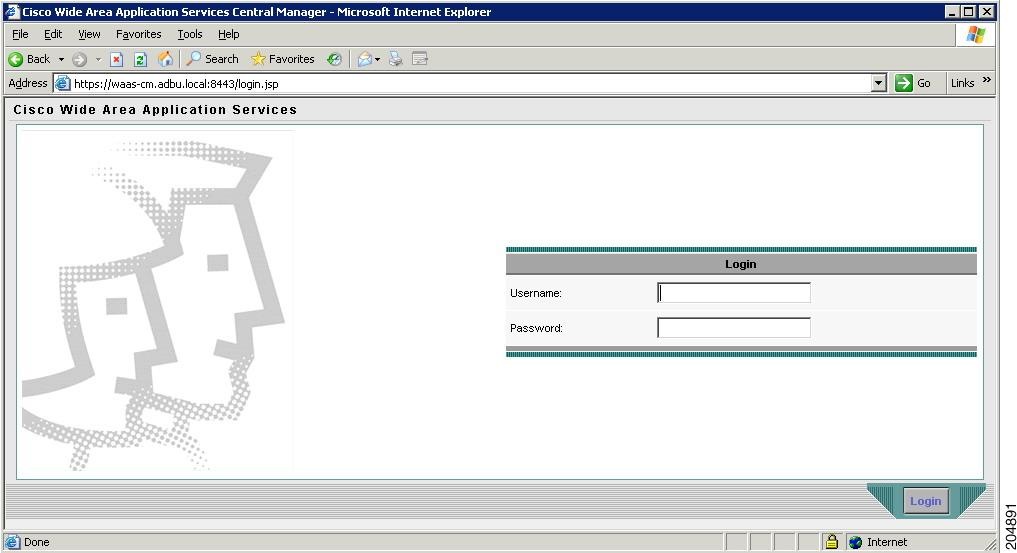Click the Login button
The image size is (1017, 553).
(x=926, y=501)
